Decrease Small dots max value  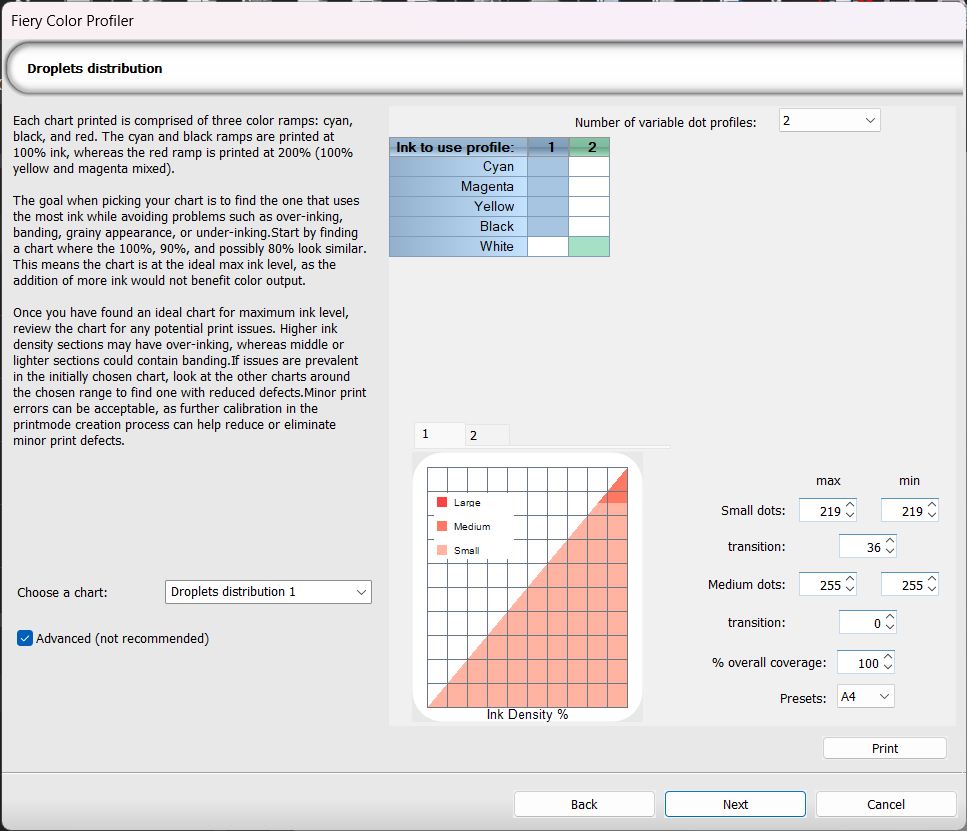[850, 515]
